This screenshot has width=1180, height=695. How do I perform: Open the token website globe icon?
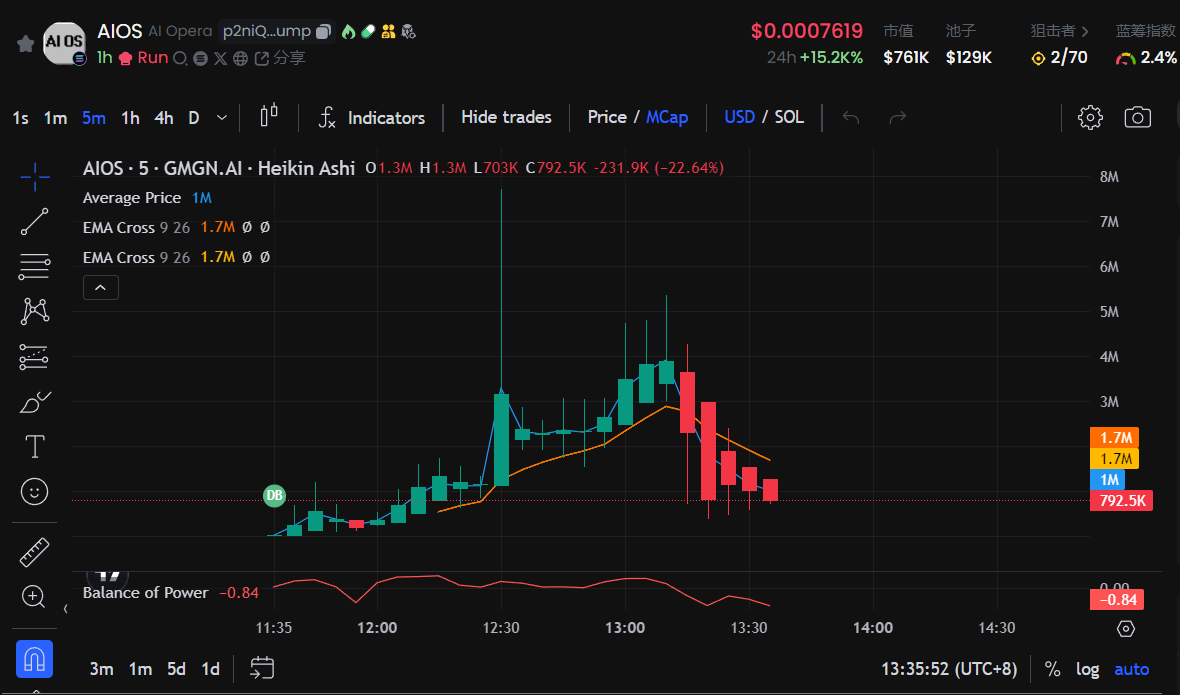click(241, 58)
